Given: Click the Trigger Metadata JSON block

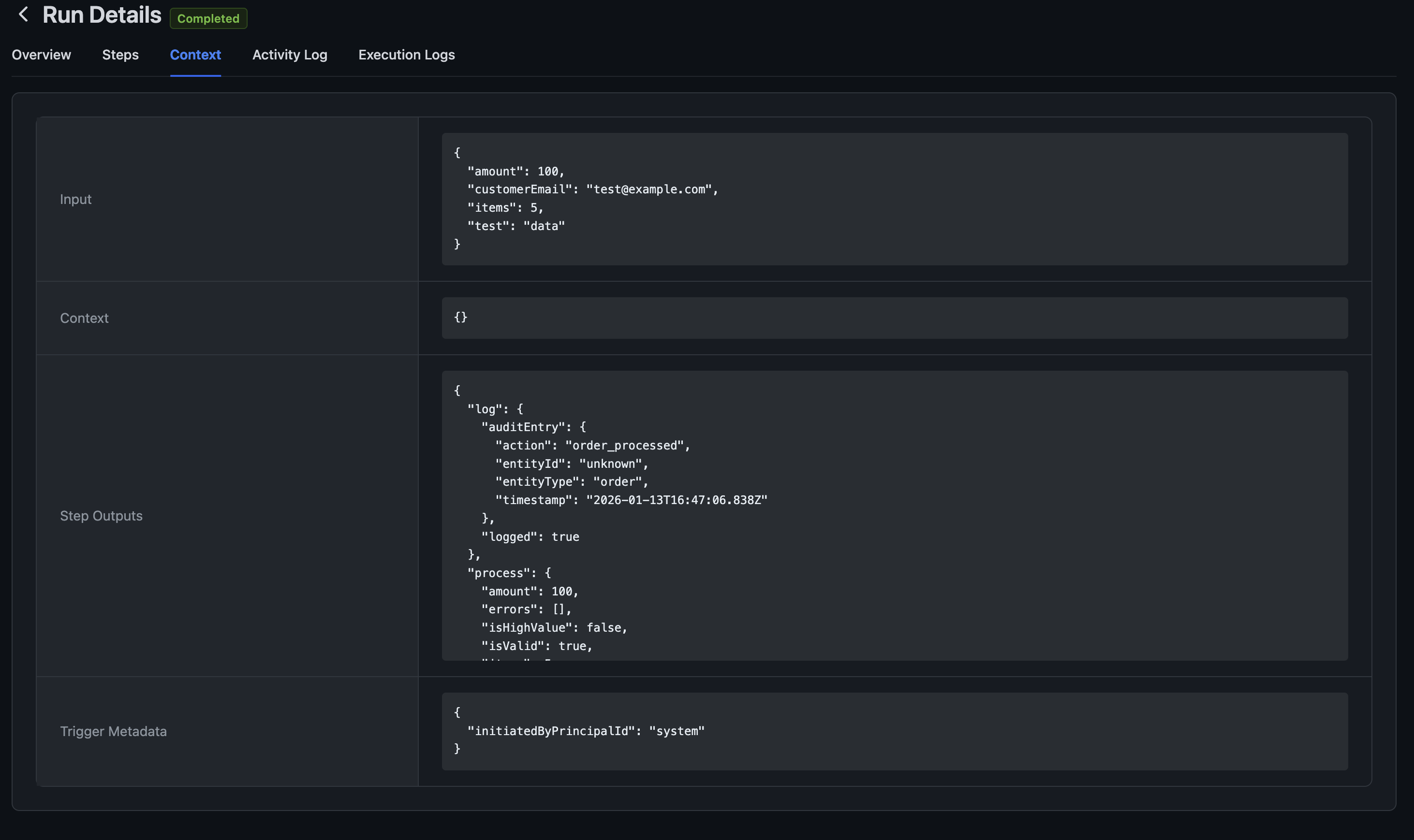Looking at the screenshot, I should point(894,731).
